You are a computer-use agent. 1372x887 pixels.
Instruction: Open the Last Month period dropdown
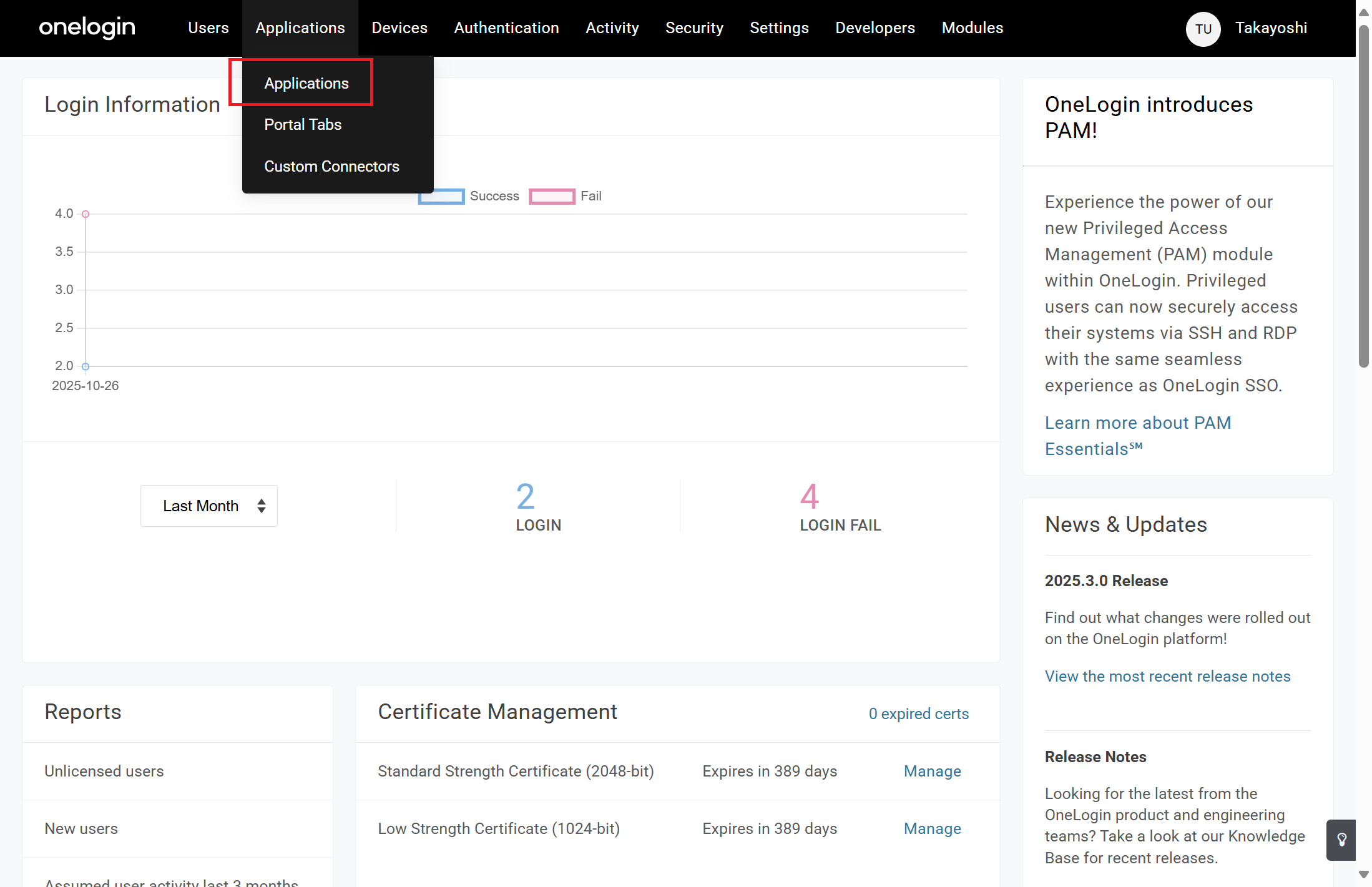(208, 506)
